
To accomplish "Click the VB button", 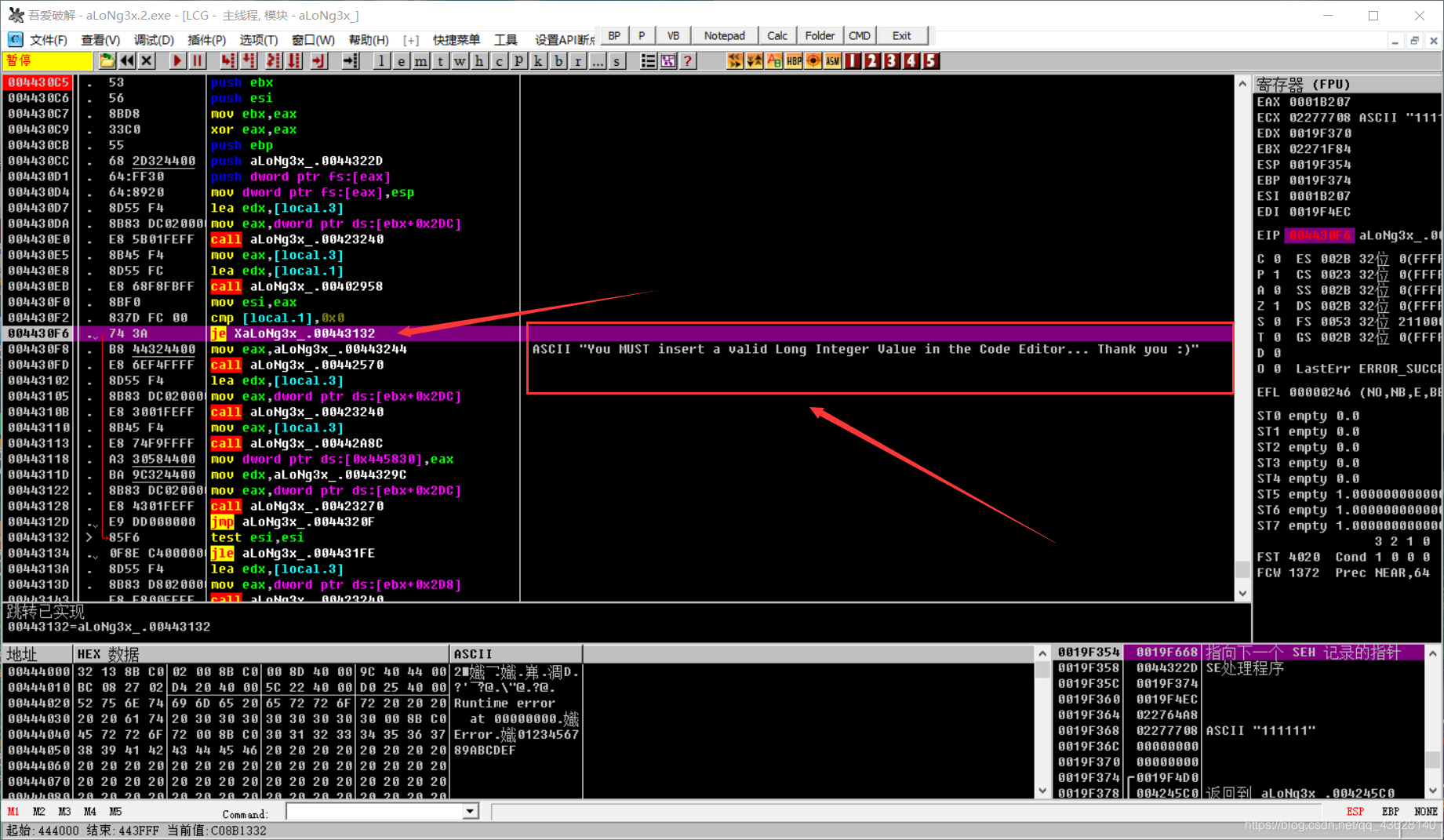I will point(673,35).
